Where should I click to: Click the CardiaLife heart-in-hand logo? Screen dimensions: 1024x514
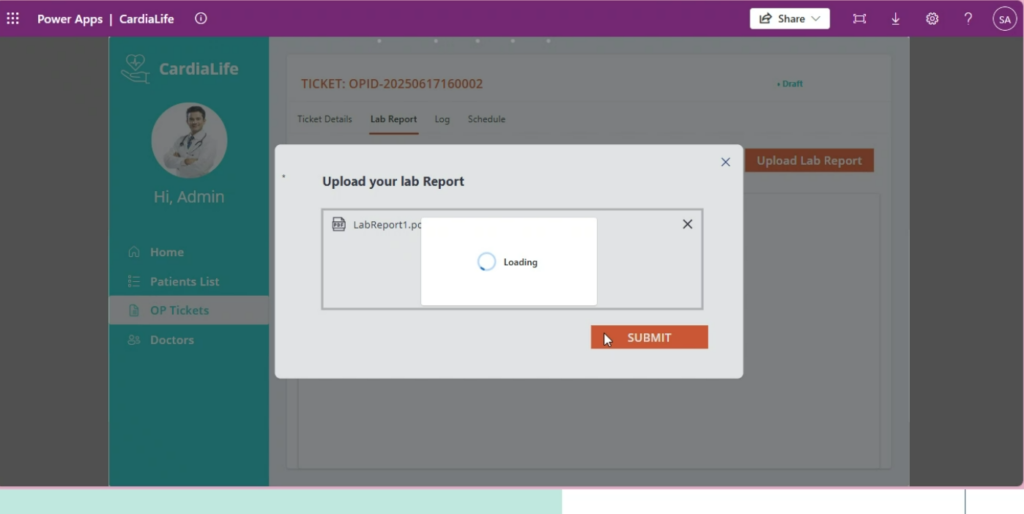pos(135,69)
